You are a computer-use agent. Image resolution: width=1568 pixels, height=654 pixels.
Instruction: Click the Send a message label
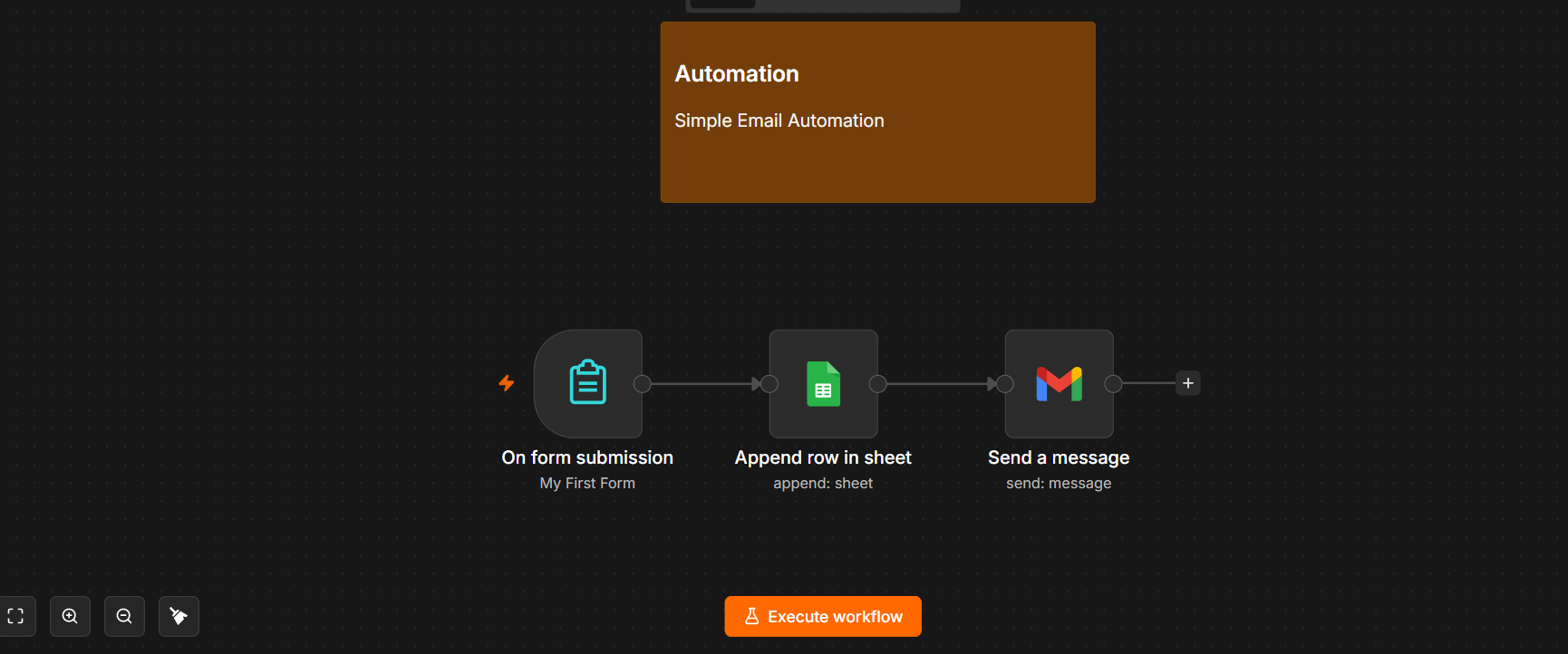1059,457
